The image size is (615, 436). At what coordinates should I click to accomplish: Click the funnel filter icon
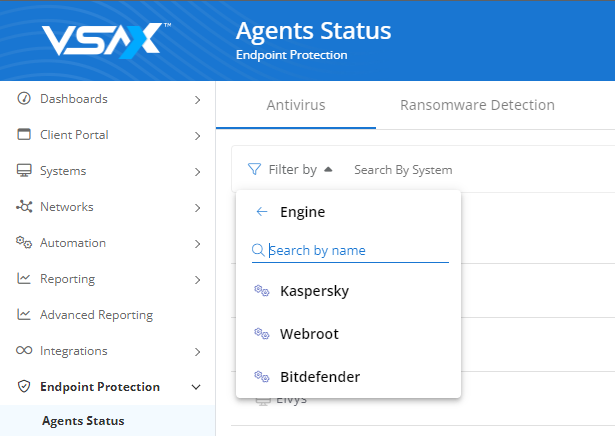coord(254,169)
